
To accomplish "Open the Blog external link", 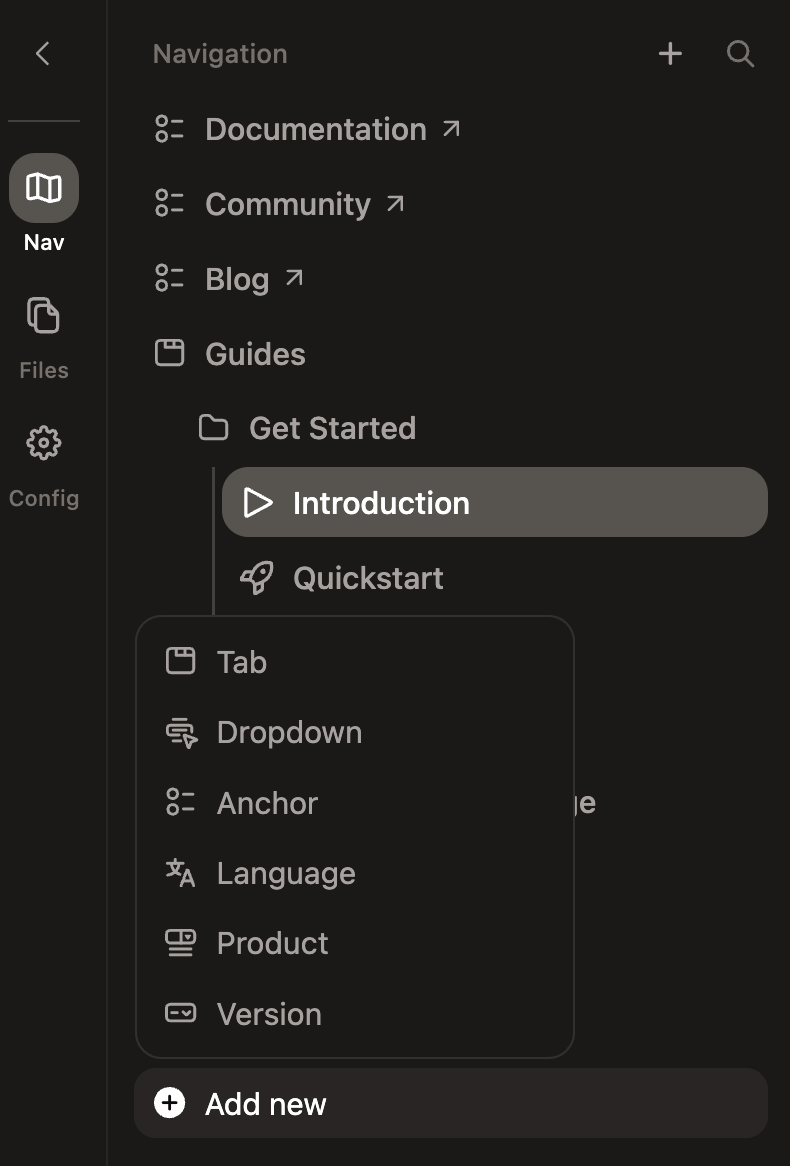I will (x=236, y=279).
